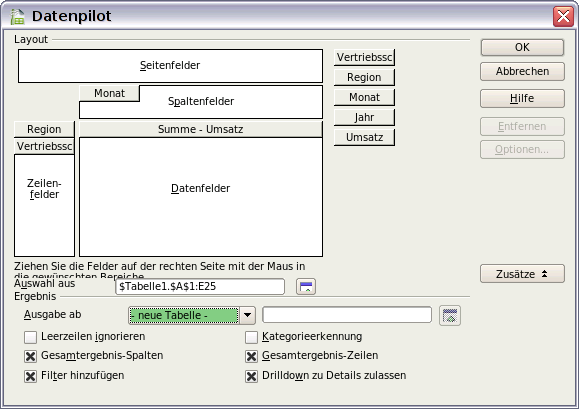Close the Datenpilot dialog
Screen dimensions: 579x409
pyautogui.click(x=563, y=16)
